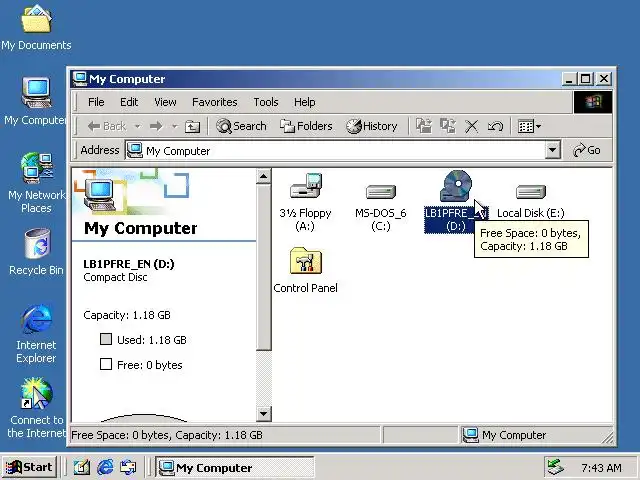
Task: Select the Internet Explorer desktop icon
Action: (x=36, y=333)
